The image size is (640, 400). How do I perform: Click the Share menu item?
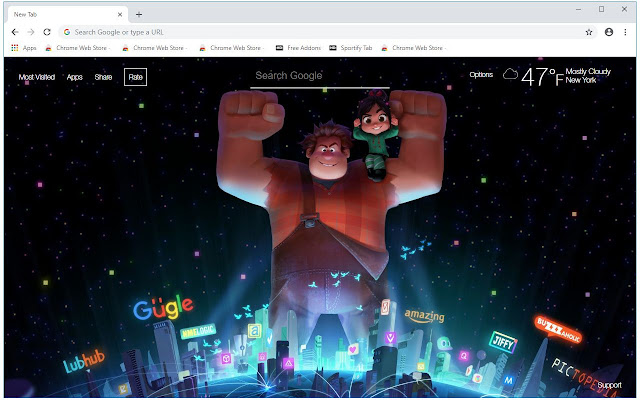(103, 77)
